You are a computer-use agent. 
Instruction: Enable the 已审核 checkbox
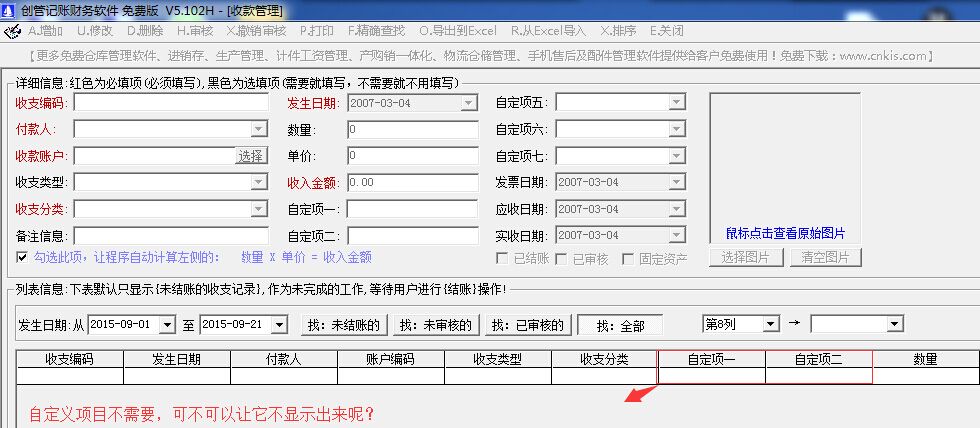pyautogui.click(x=565, y=259)
